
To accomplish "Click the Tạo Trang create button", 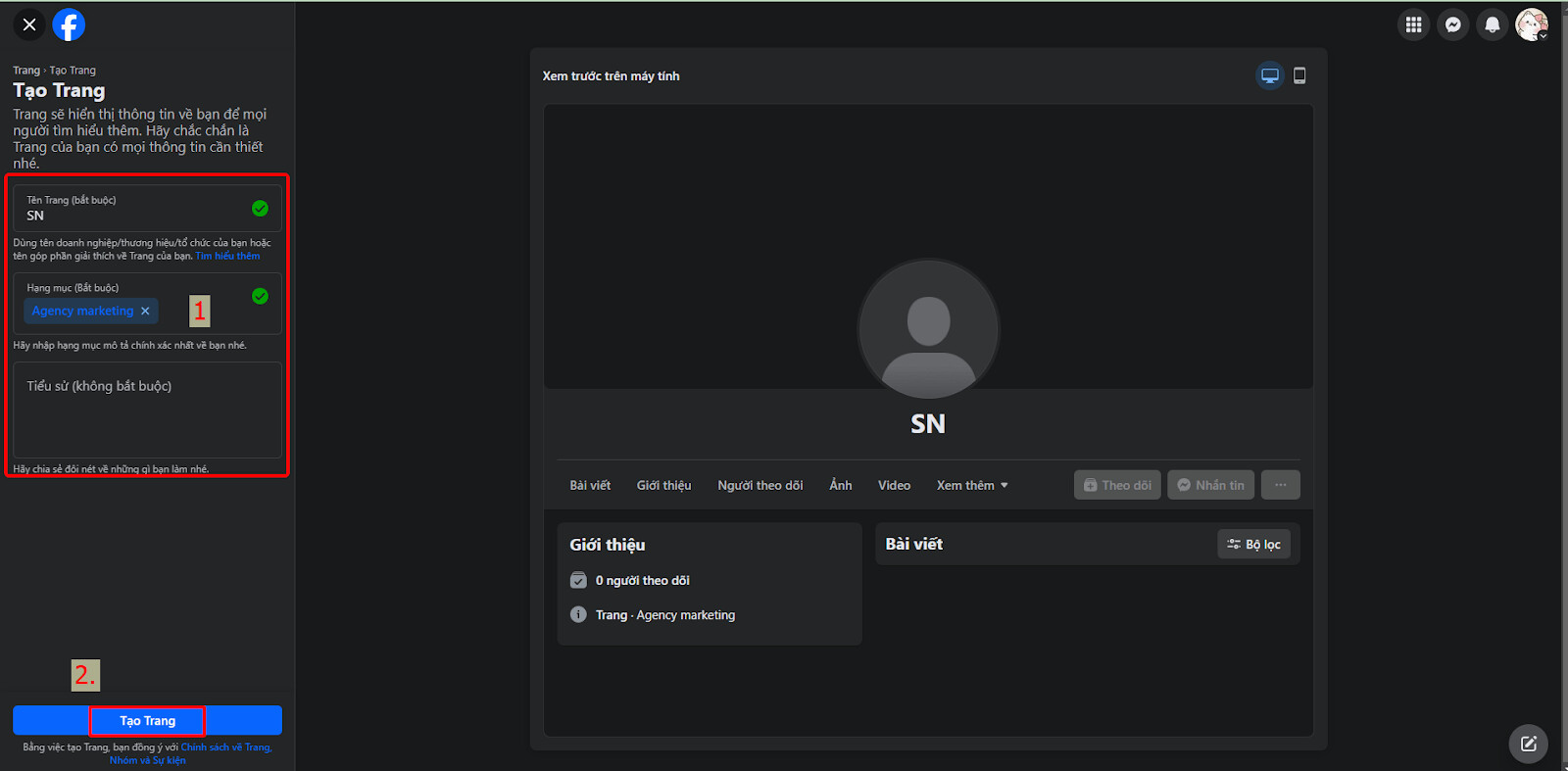I will 147,720.
